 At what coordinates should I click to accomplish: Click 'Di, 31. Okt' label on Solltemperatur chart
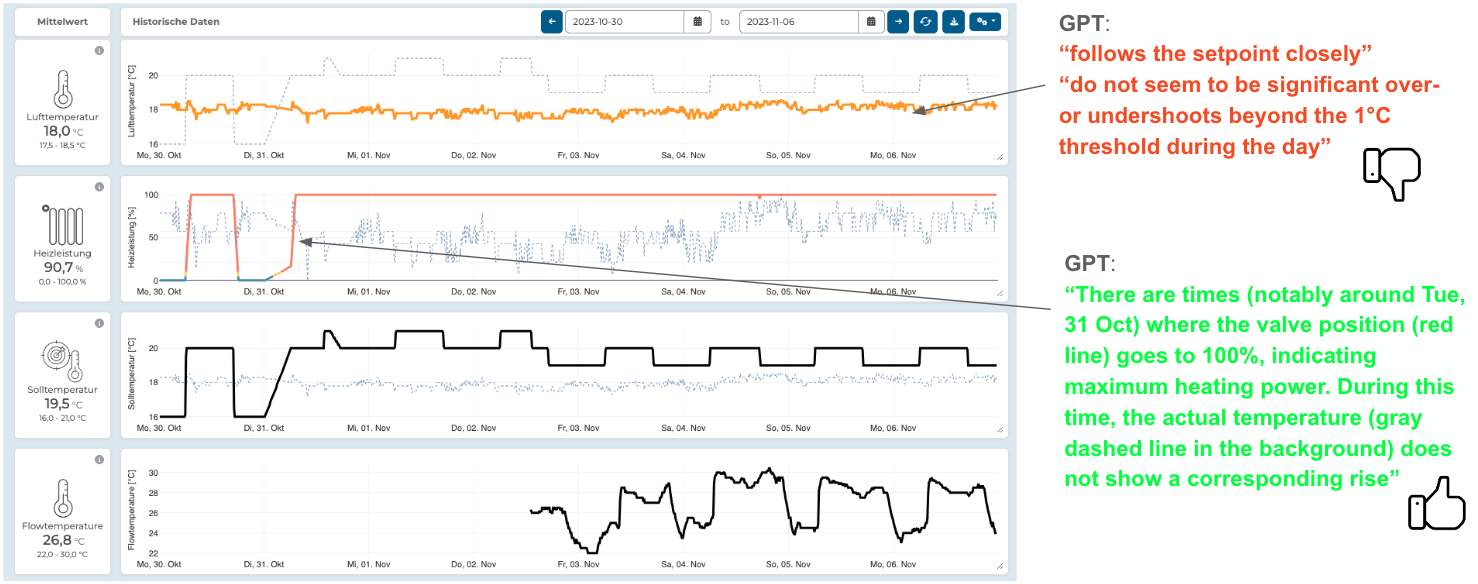[265, 427]
